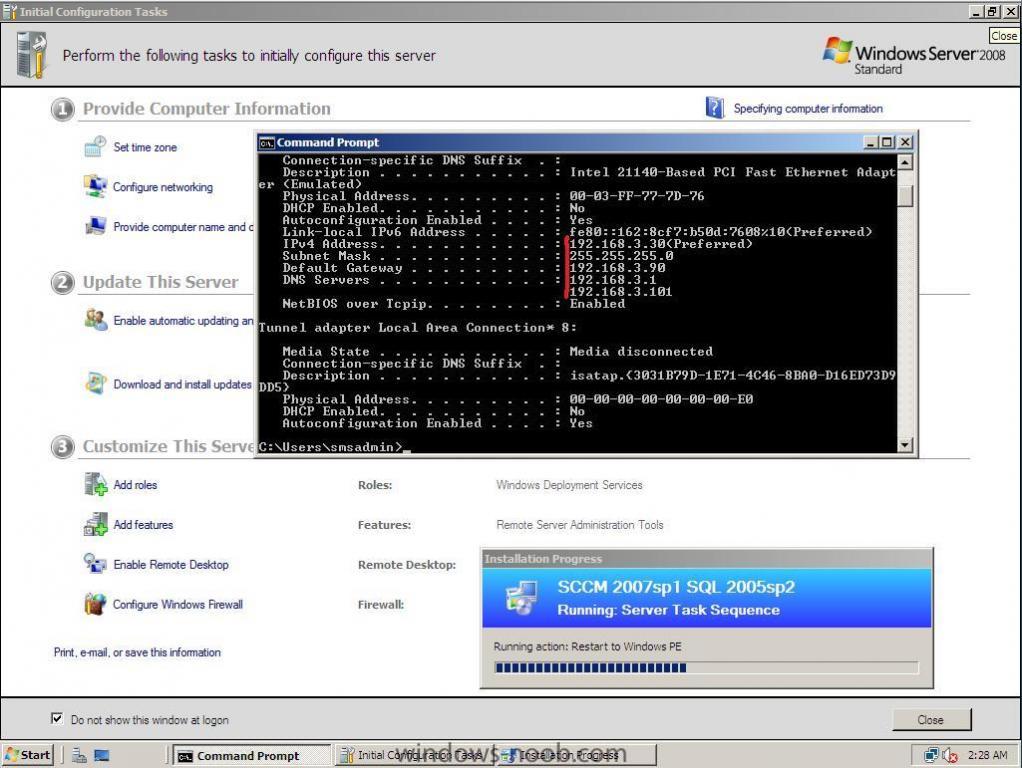The image size is (1022, 768).
Task: Click the Update This Server heading
Action: [x=160, y=282]
